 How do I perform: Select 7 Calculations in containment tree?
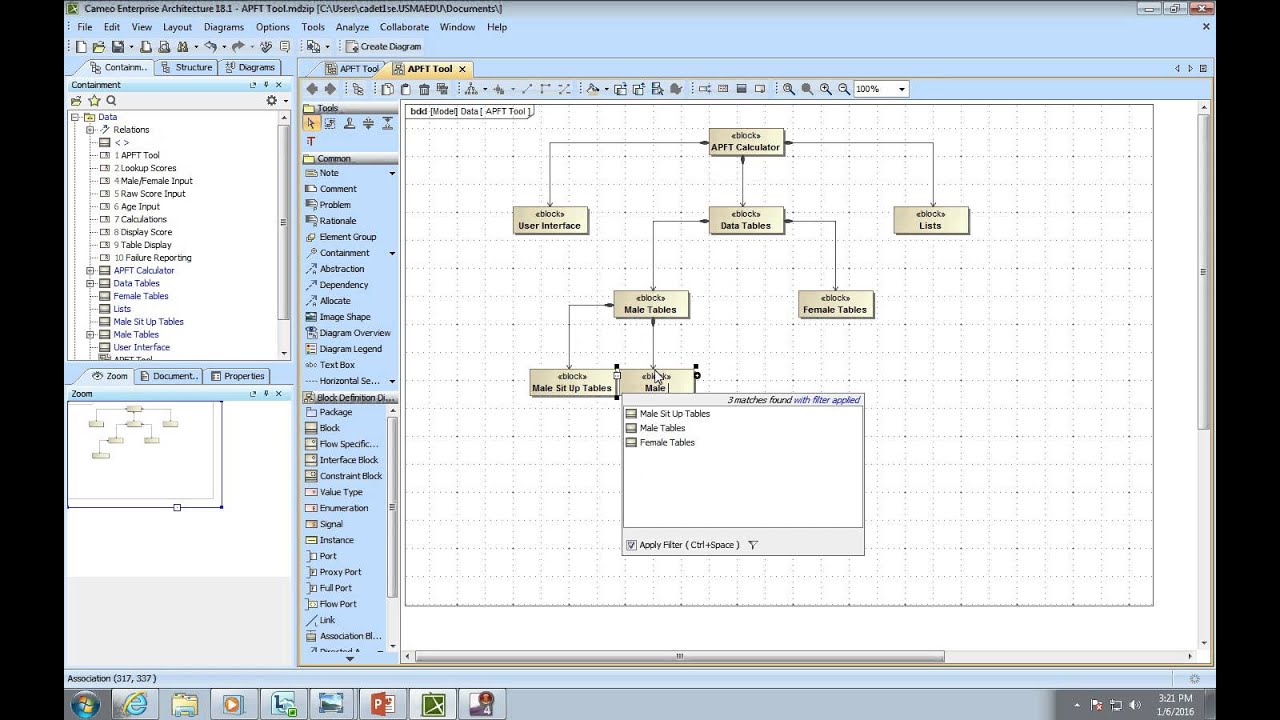pyautogui.click(x=140, y=220)
